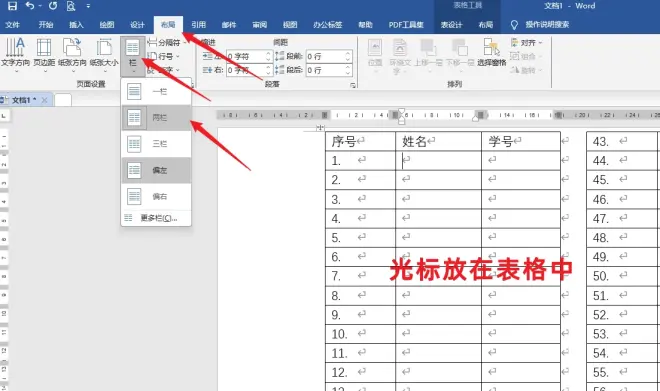The width and height of the screenshot is (660, 391).
Task: Expand the 行号 line numbers dropdown
Action: (x=164, y=56)
